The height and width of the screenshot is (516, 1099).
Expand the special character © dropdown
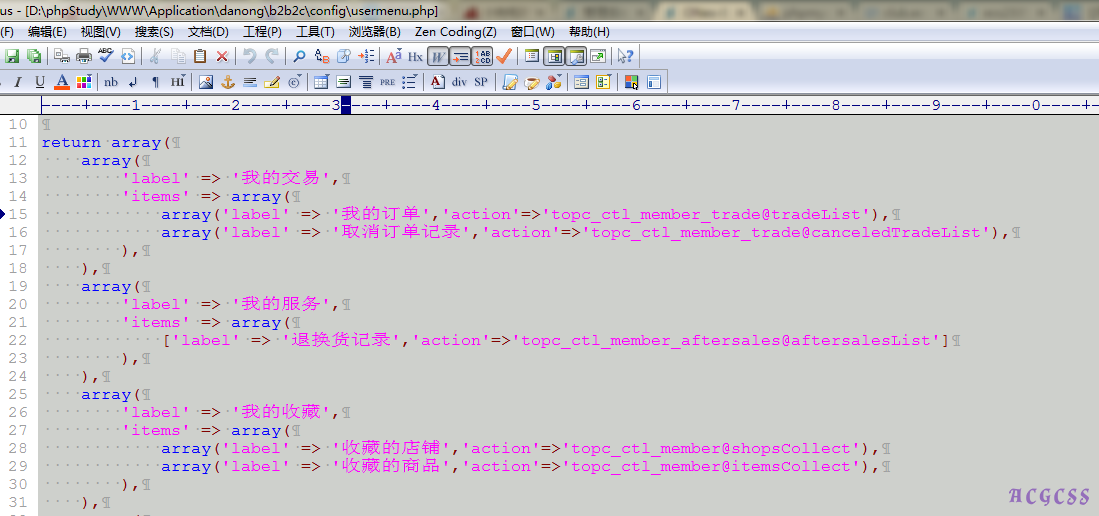[294, 82]
